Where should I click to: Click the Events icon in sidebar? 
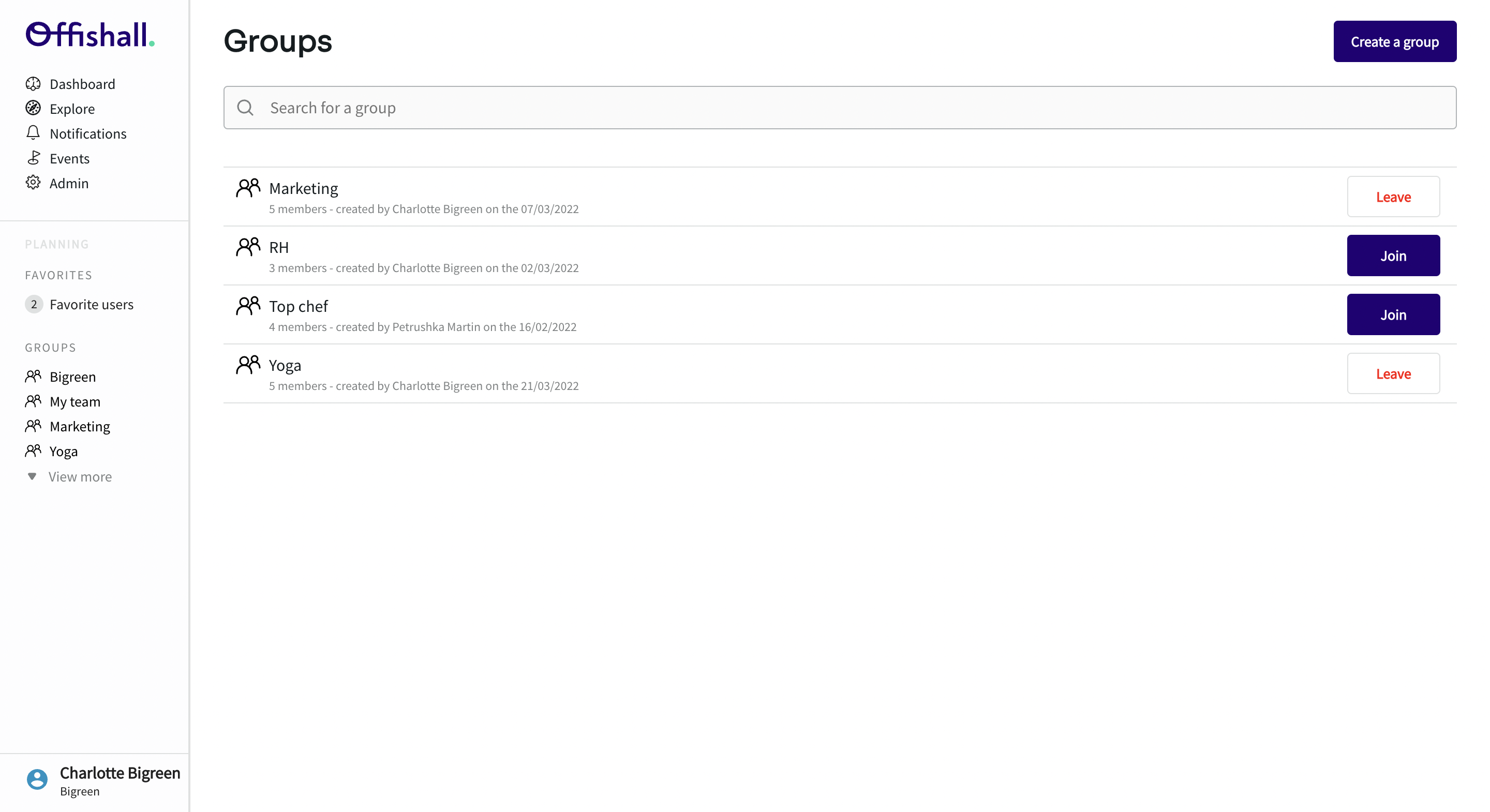click(33, 158)
